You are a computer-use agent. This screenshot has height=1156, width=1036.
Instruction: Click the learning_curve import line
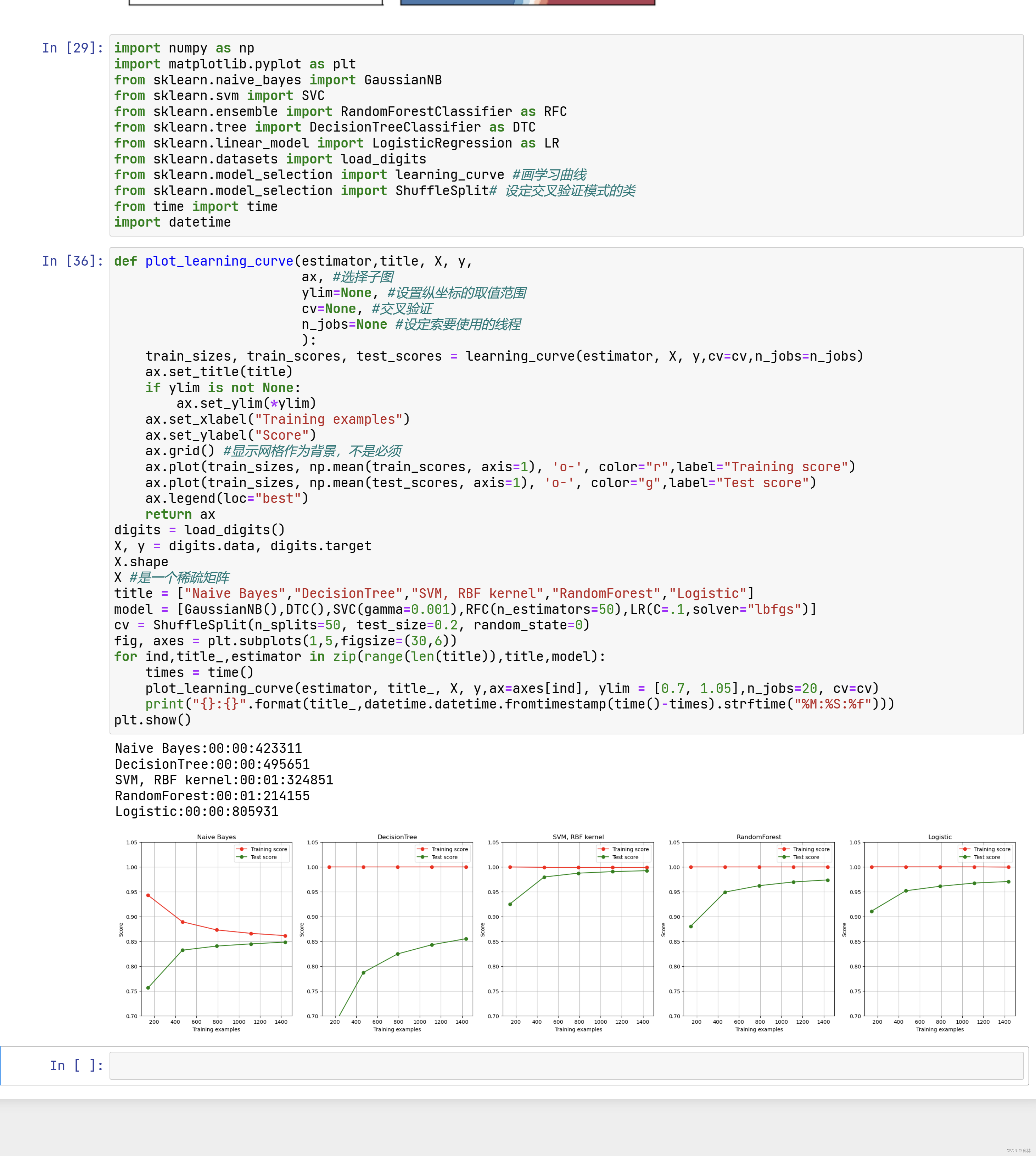350,175
